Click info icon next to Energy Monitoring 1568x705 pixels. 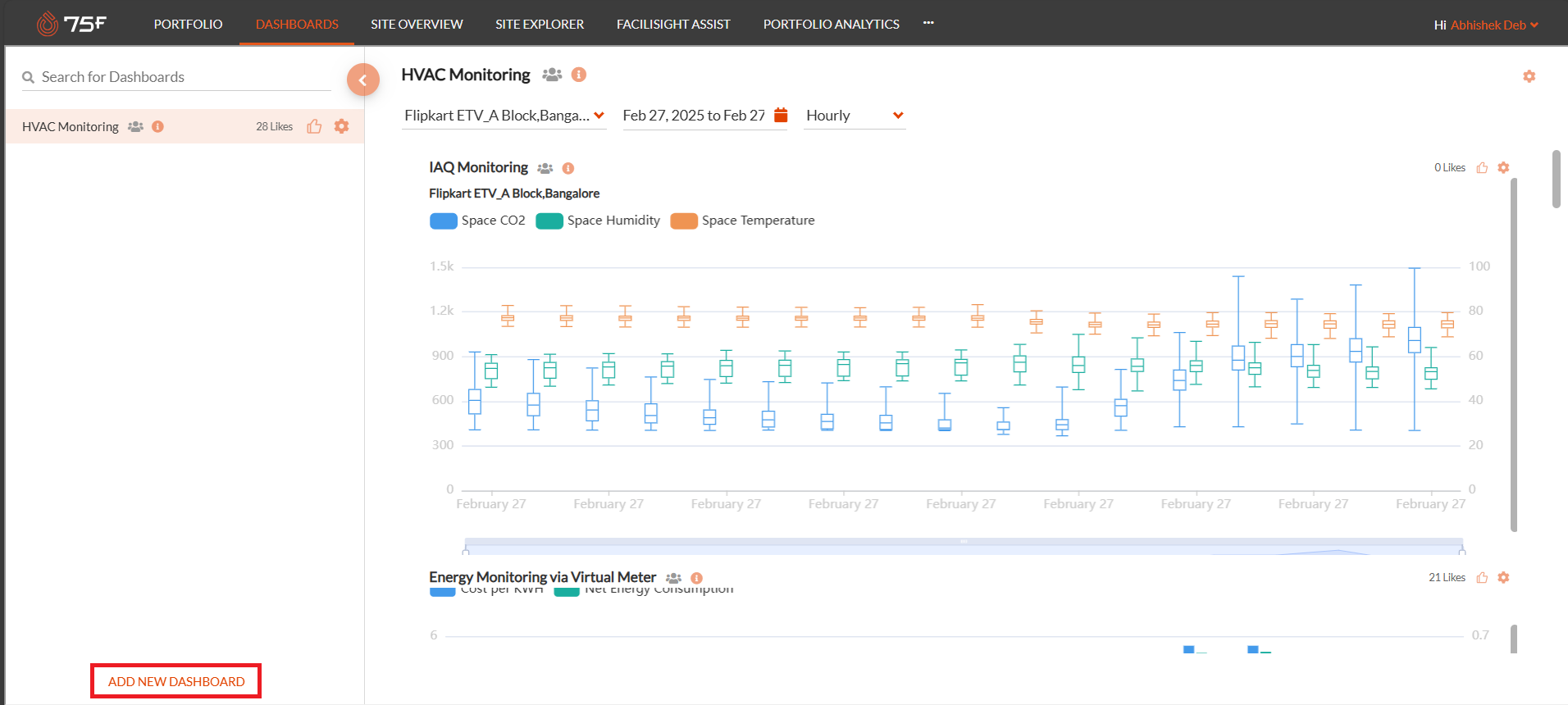click(696, 578)
